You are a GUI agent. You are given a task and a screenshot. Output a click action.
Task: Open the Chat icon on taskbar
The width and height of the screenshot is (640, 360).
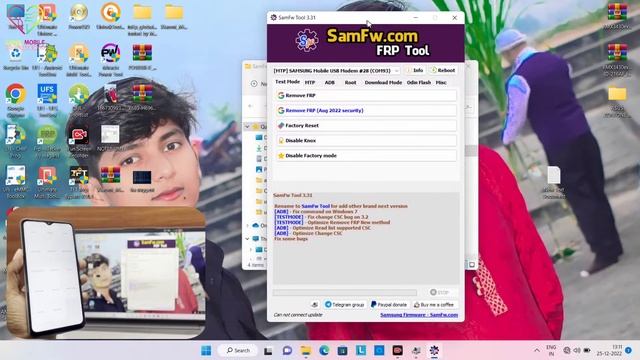287,351
